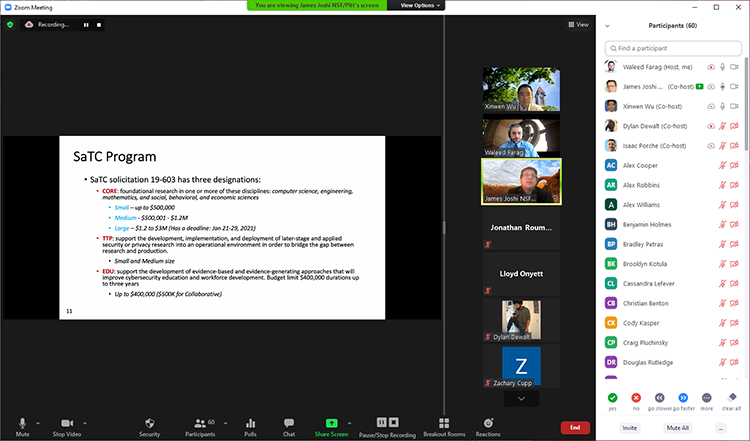Toggle Cody Kasper's muted microphone icon
The width and height of the screenshot is (750, 441).
tap(723, 323)
